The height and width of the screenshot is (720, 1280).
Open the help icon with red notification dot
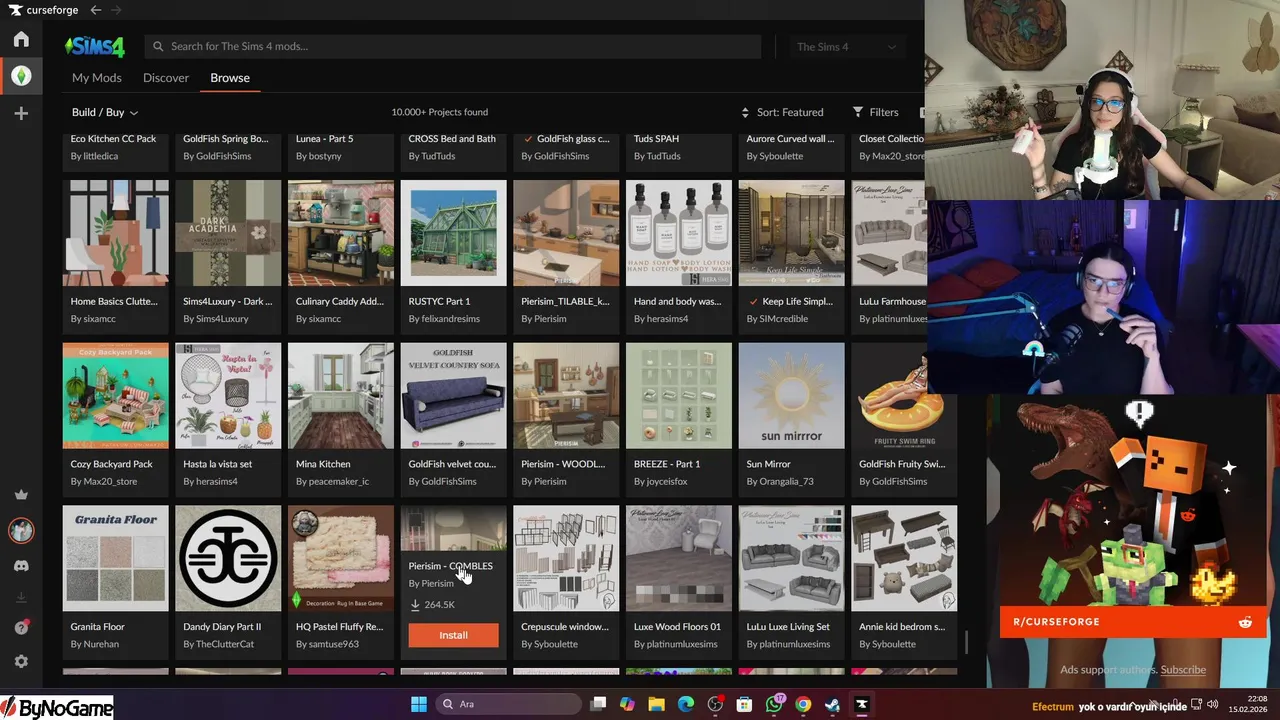pyautogui.click(x=21, y=627)
